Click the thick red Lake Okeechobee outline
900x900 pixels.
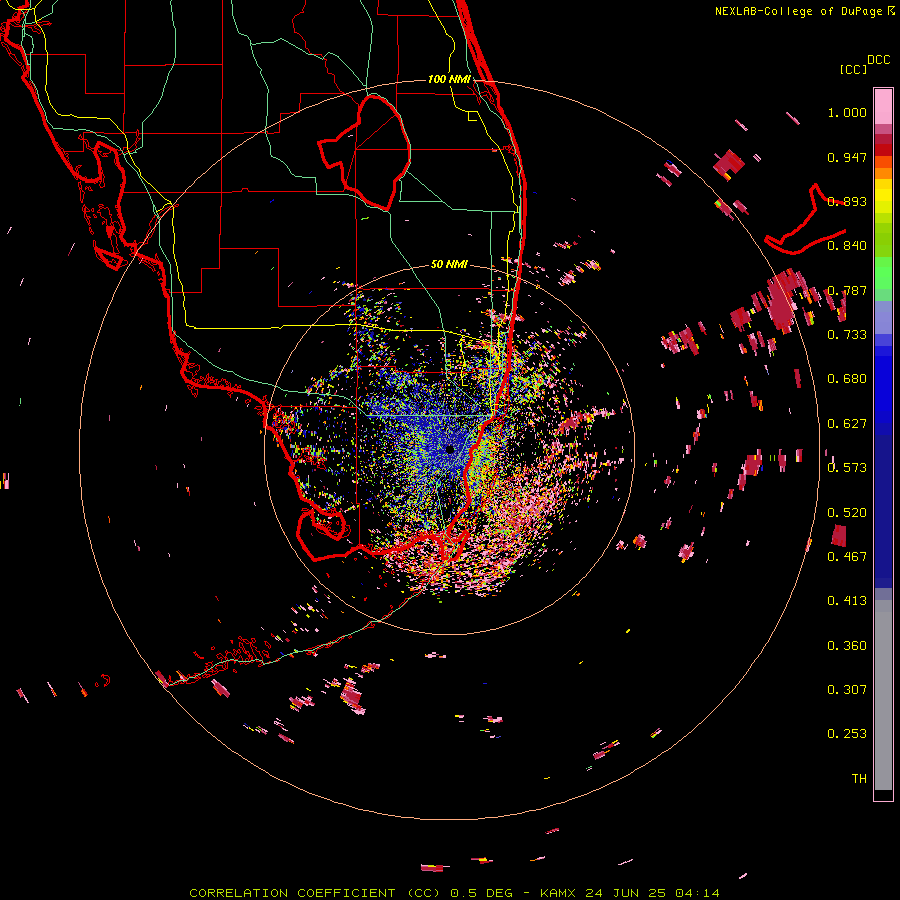coord(364,152)
